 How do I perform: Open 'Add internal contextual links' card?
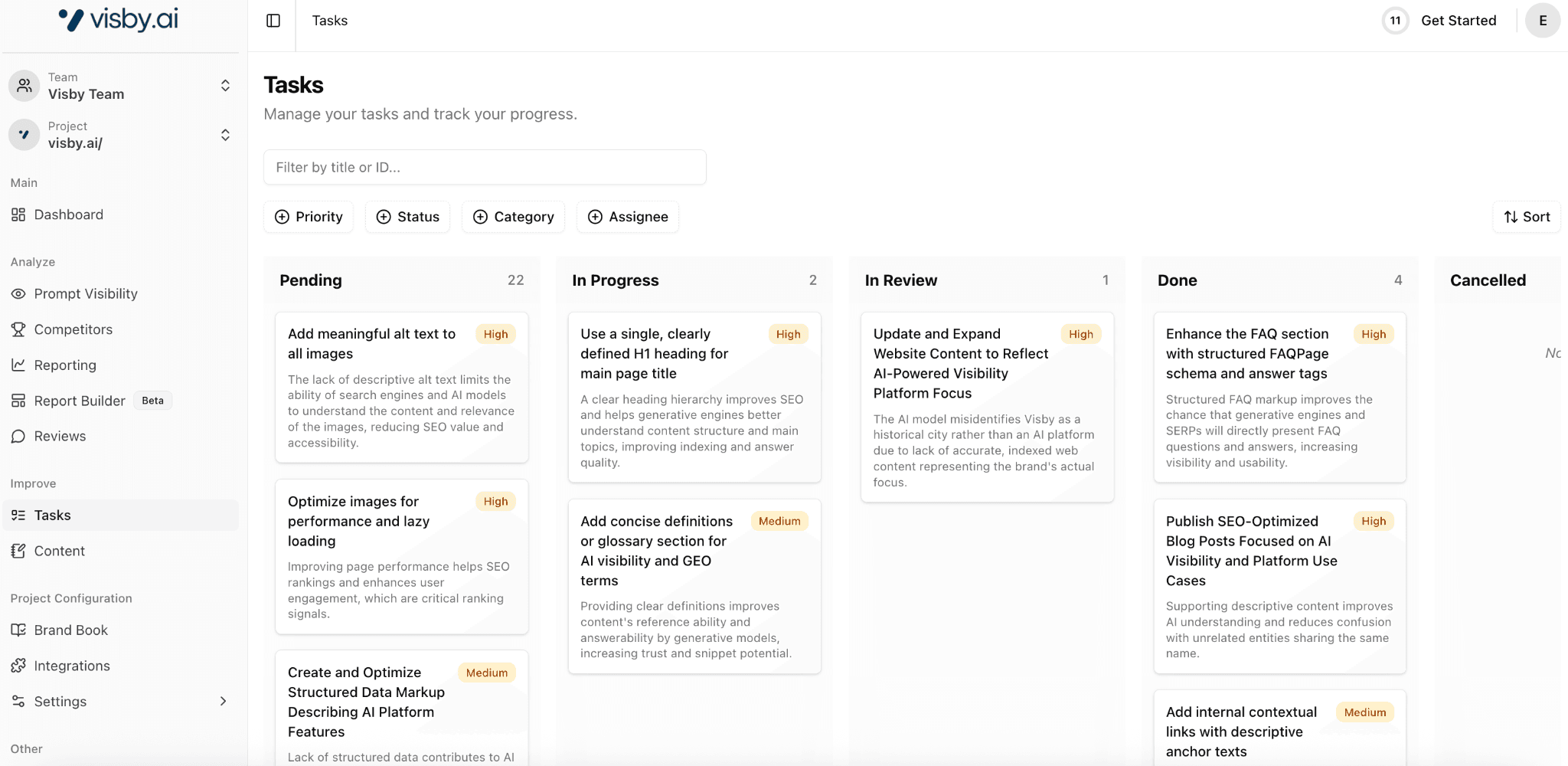pos(1280,728)
